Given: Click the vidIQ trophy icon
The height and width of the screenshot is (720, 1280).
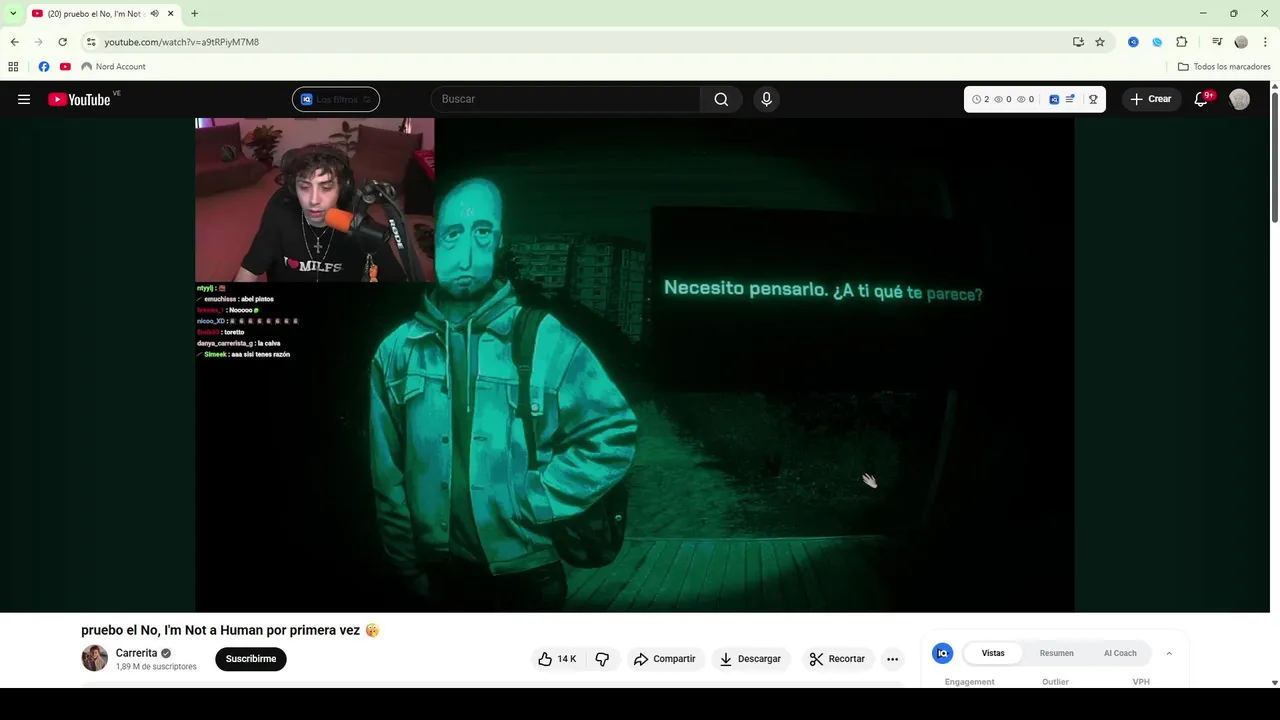Looking at the screenshot, I should click(x=1093, y=99).
